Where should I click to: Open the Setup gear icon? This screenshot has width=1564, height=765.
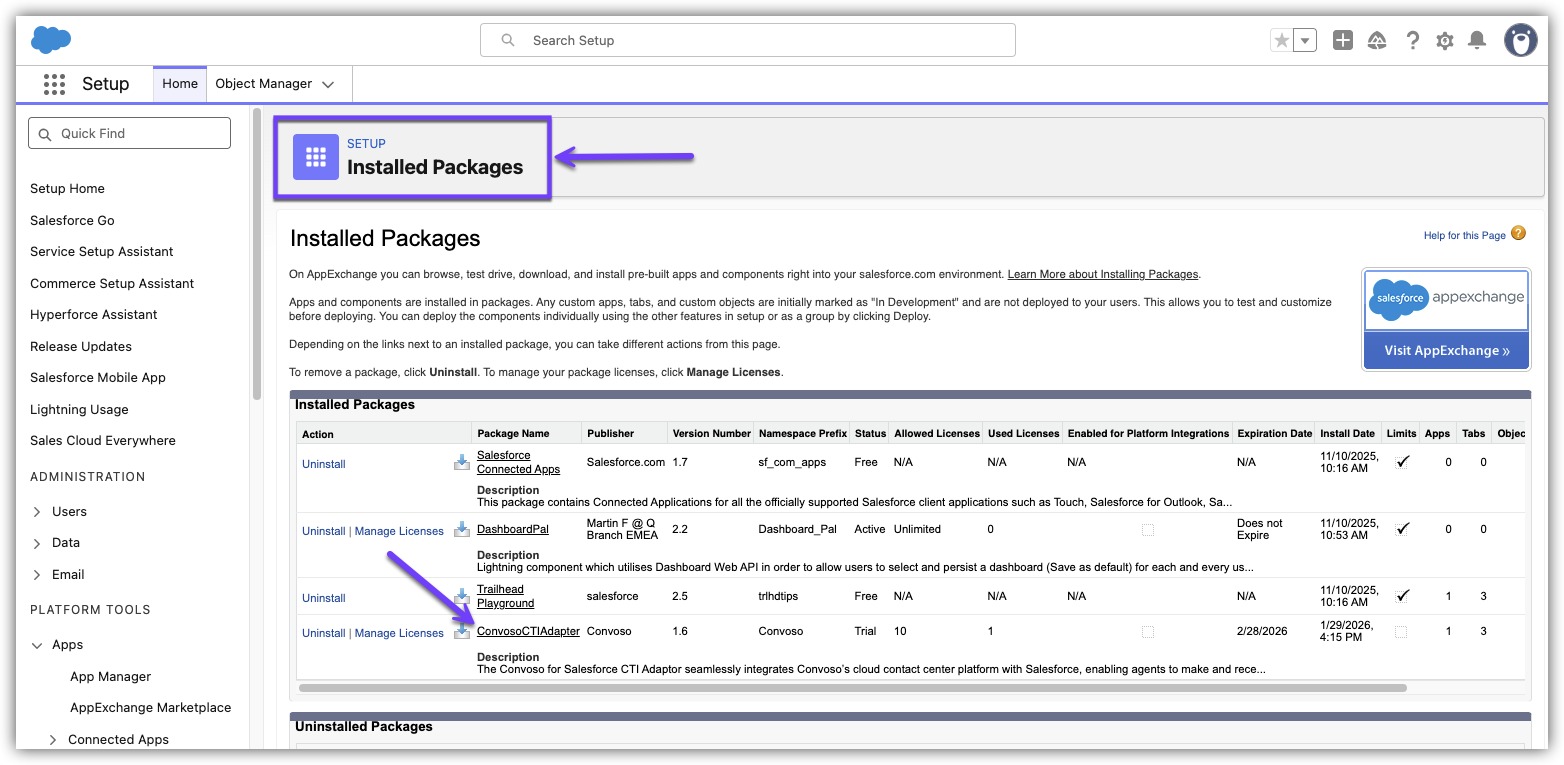click(x=1444, y=41)
